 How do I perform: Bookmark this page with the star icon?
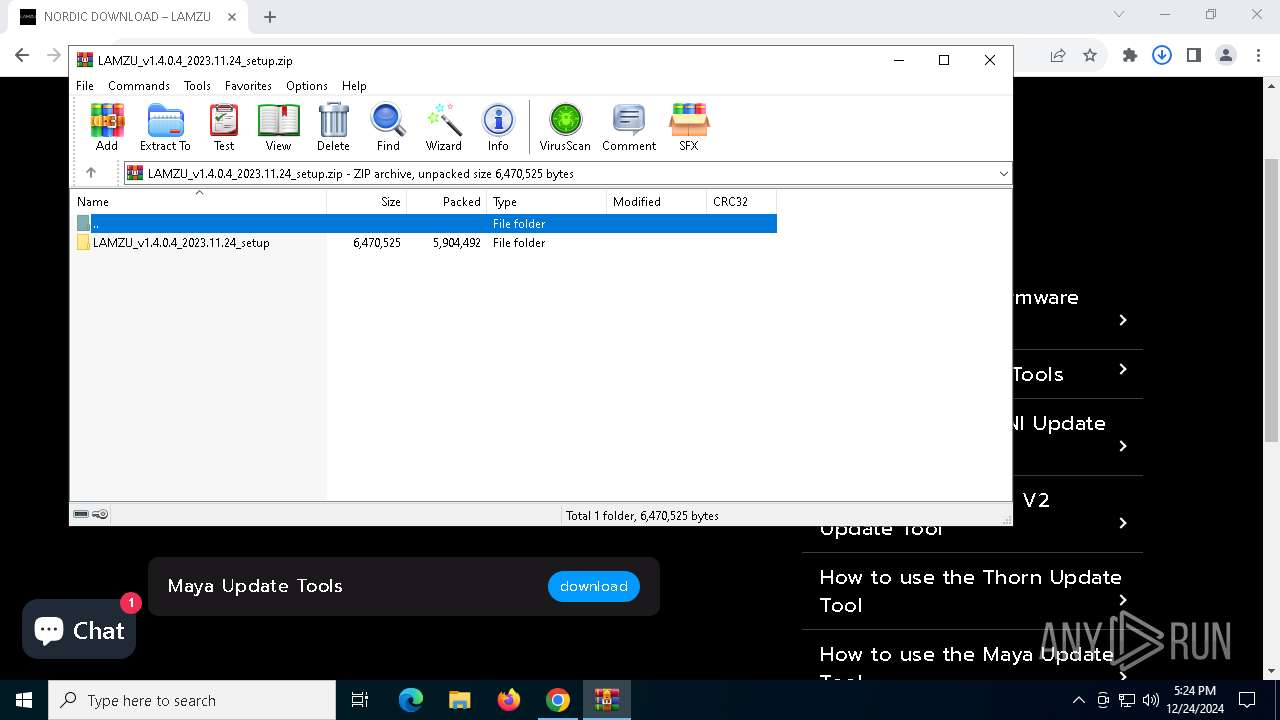click(x=1090, y=56)
